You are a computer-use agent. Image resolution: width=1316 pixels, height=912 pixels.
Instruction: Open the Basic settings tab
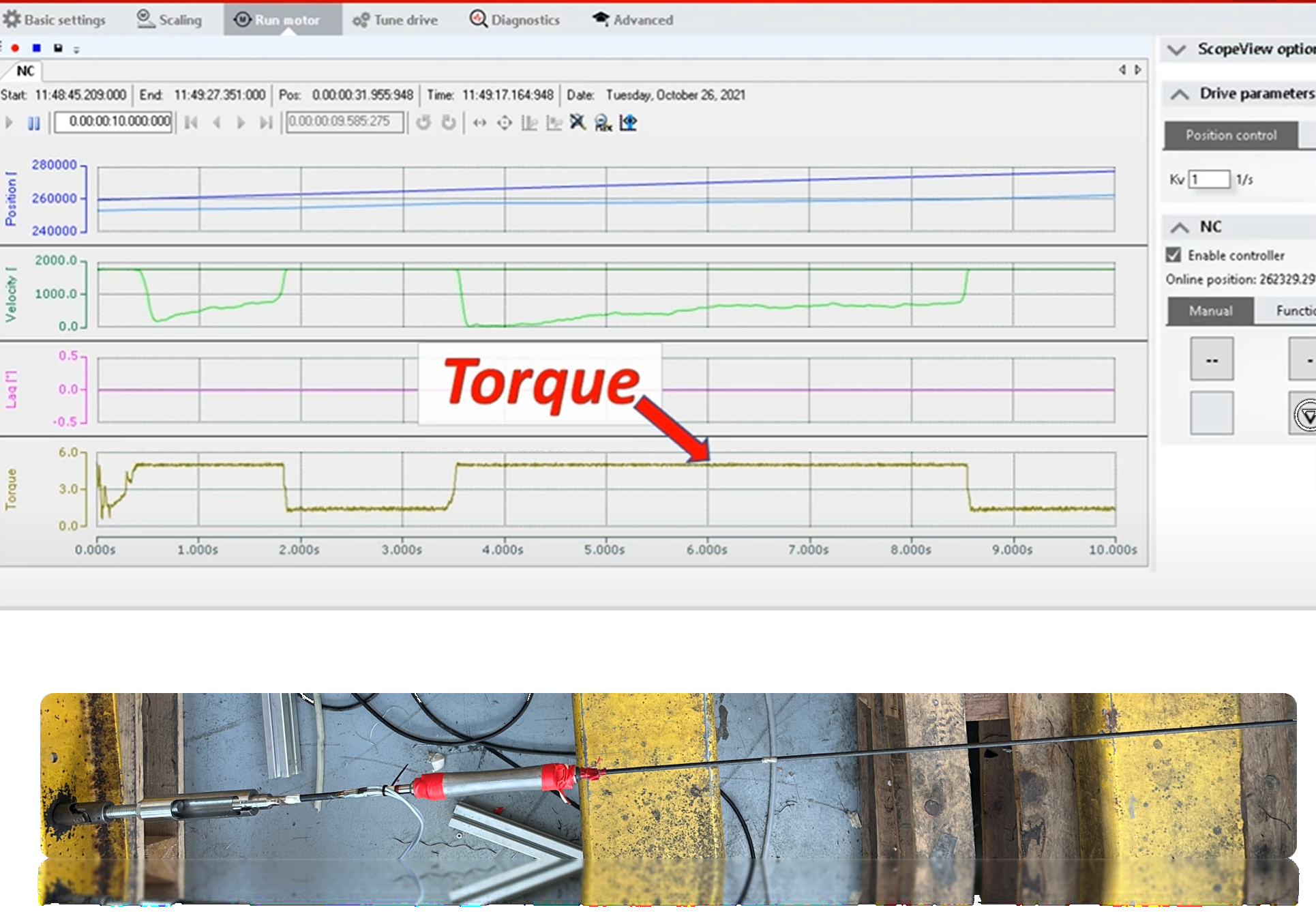click(55, 20)
